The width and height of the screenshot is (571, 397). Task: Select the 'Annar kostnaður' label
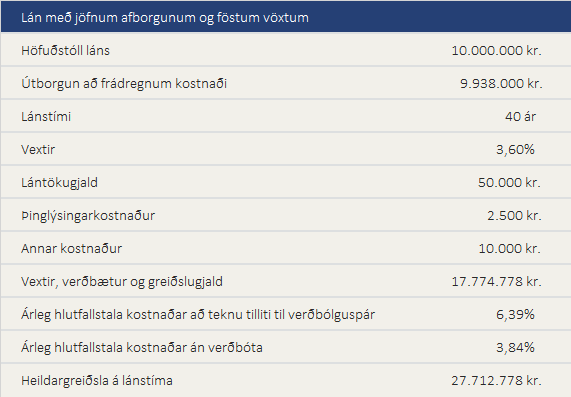coord(71,248)
